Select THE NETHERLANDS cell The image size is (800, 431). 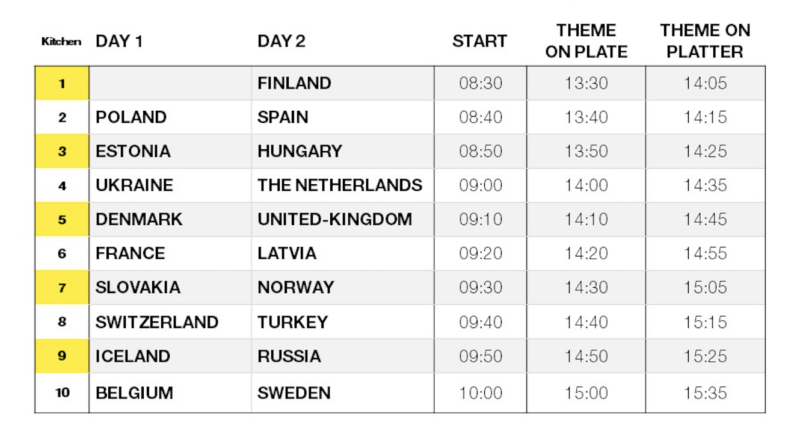[342, 185]
